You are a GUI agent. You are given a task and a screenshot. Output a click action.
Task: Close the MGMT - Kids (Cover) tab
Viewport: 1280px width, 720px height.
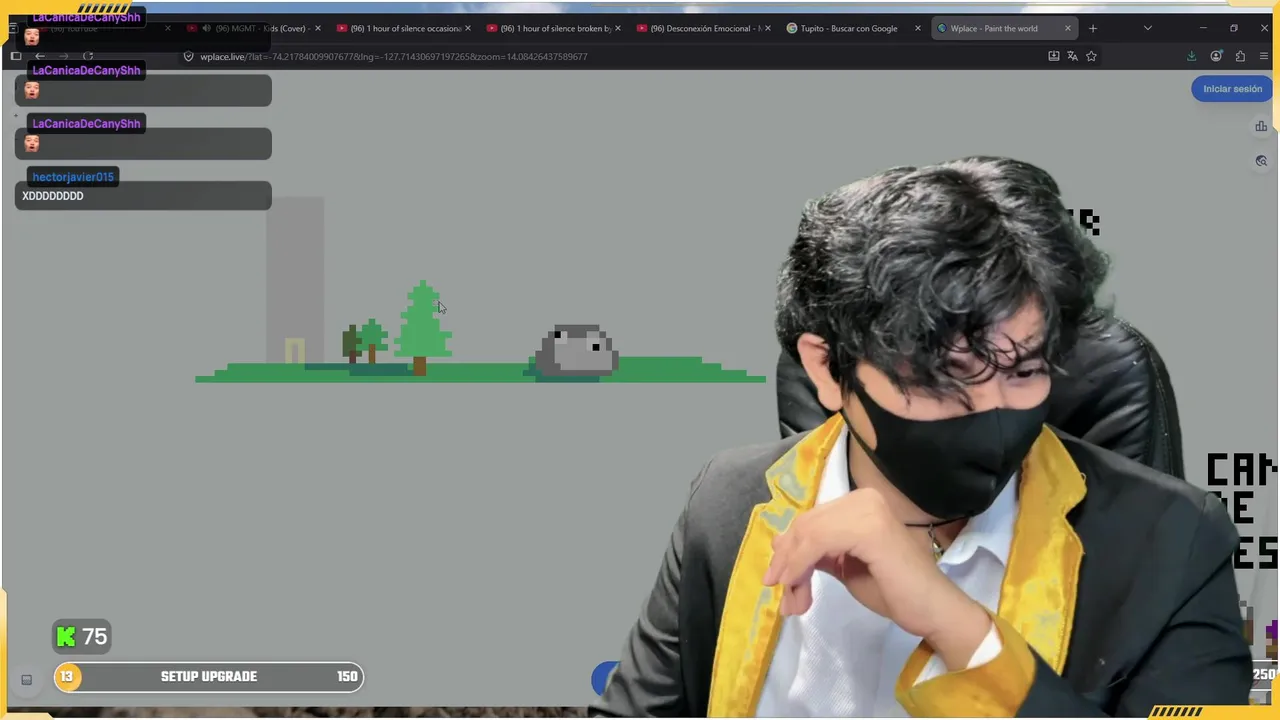(317, 28)
